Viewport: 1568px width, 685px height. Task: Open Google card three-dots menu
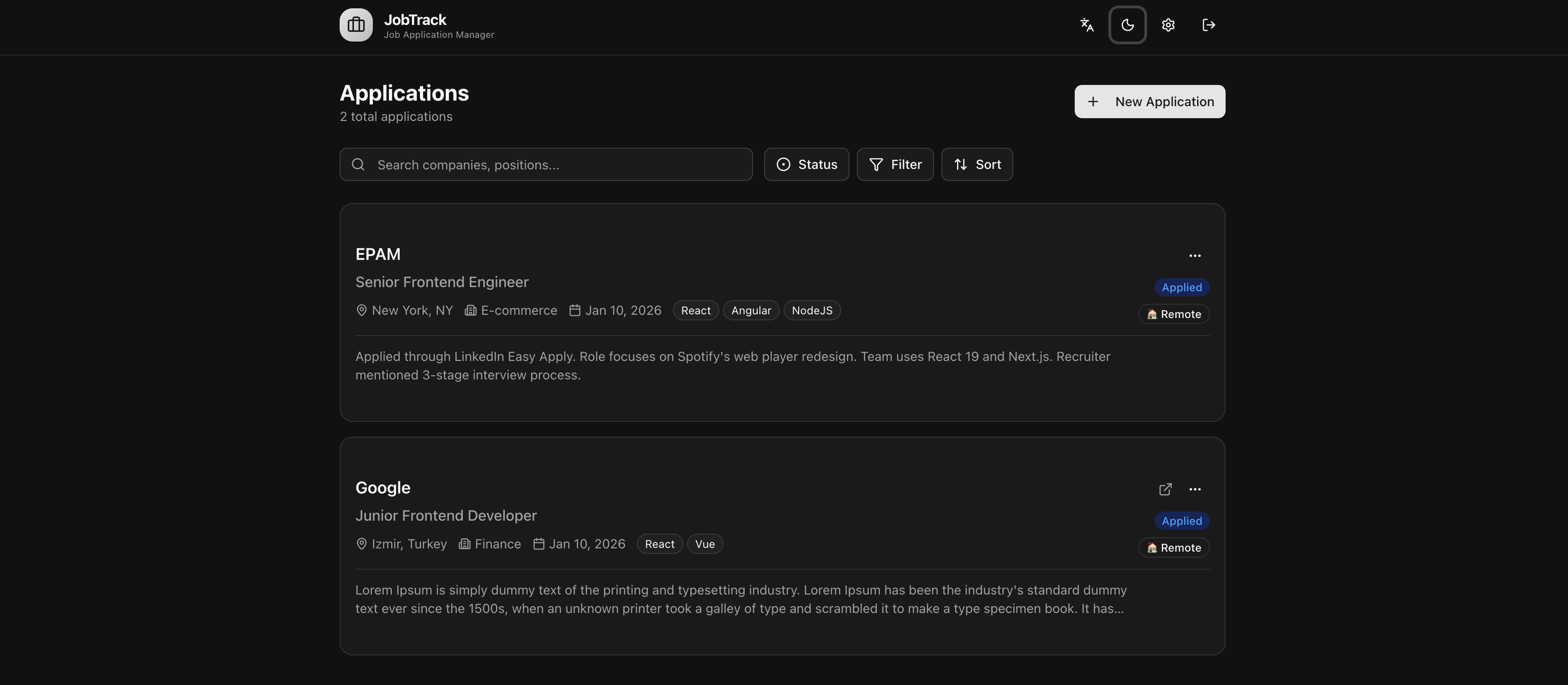click(1194, 490)
